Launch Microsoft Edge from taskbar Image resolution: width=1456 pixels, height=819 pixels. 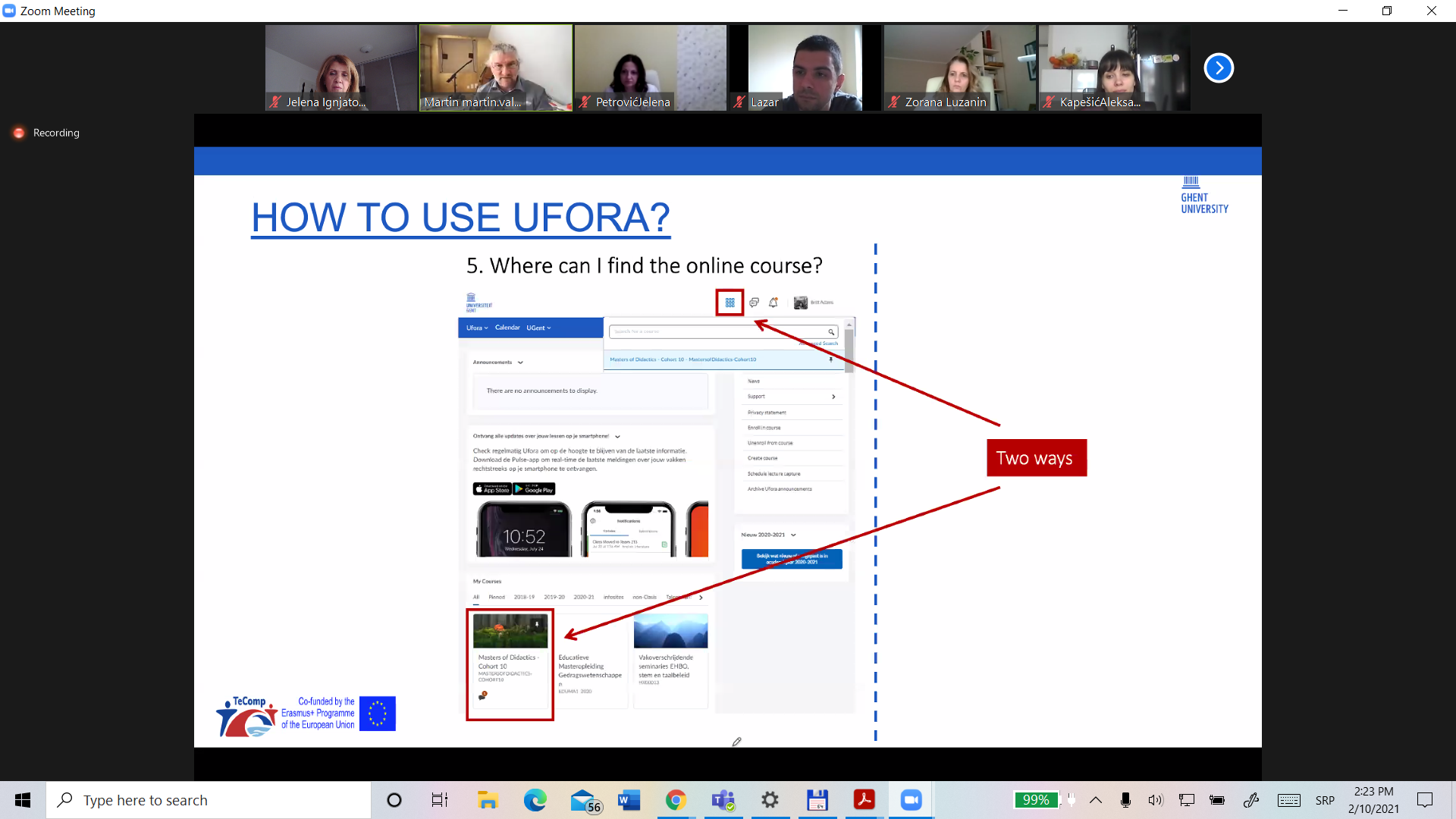pyautogui.click(x=535, y=800)
